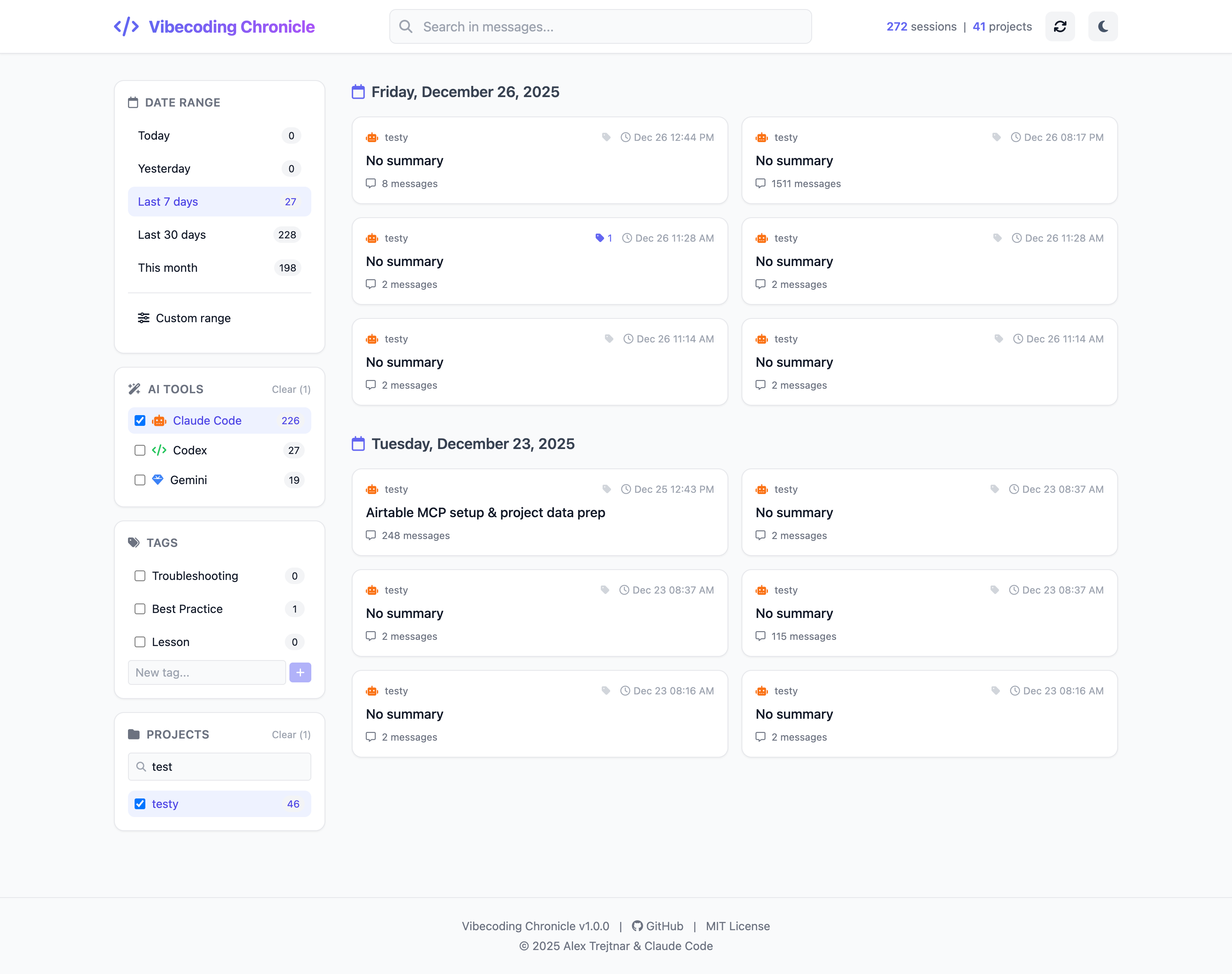Click the calendar icon beside Date Range
This screenshot has height=974, width=1232.
click(x=134, y=102)
